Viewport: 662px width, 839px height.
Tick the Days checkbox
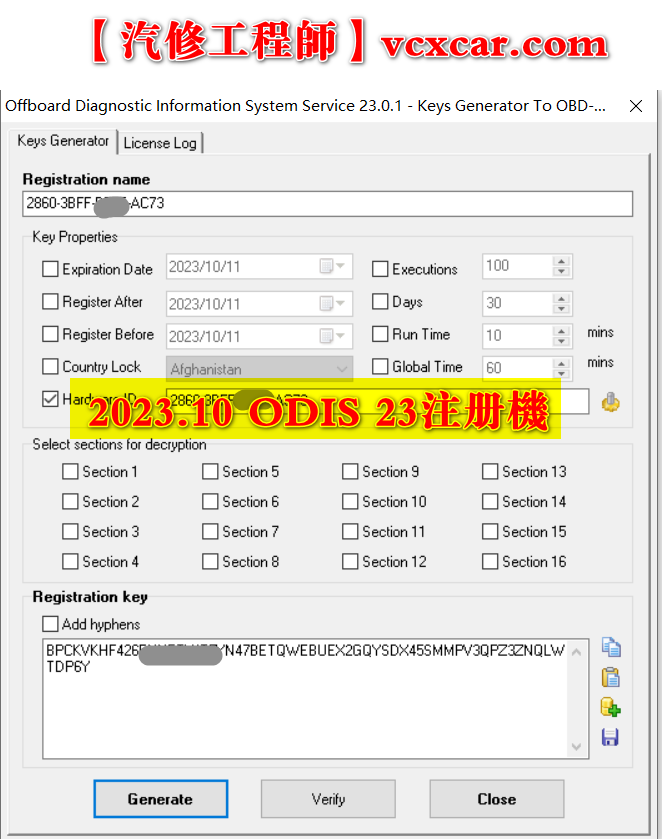pos(380,301)
